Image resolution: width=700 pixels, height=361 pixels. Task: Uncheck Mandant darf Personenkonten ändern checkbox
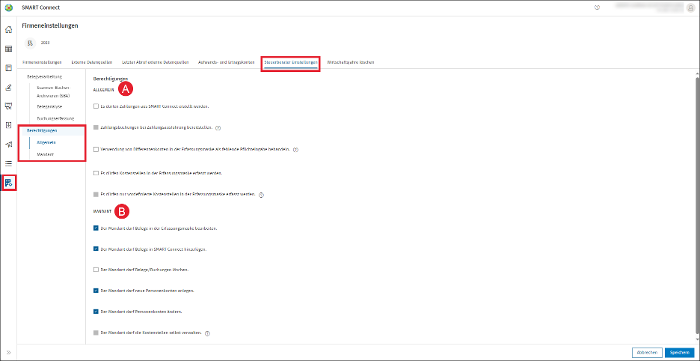pos(96,311)
